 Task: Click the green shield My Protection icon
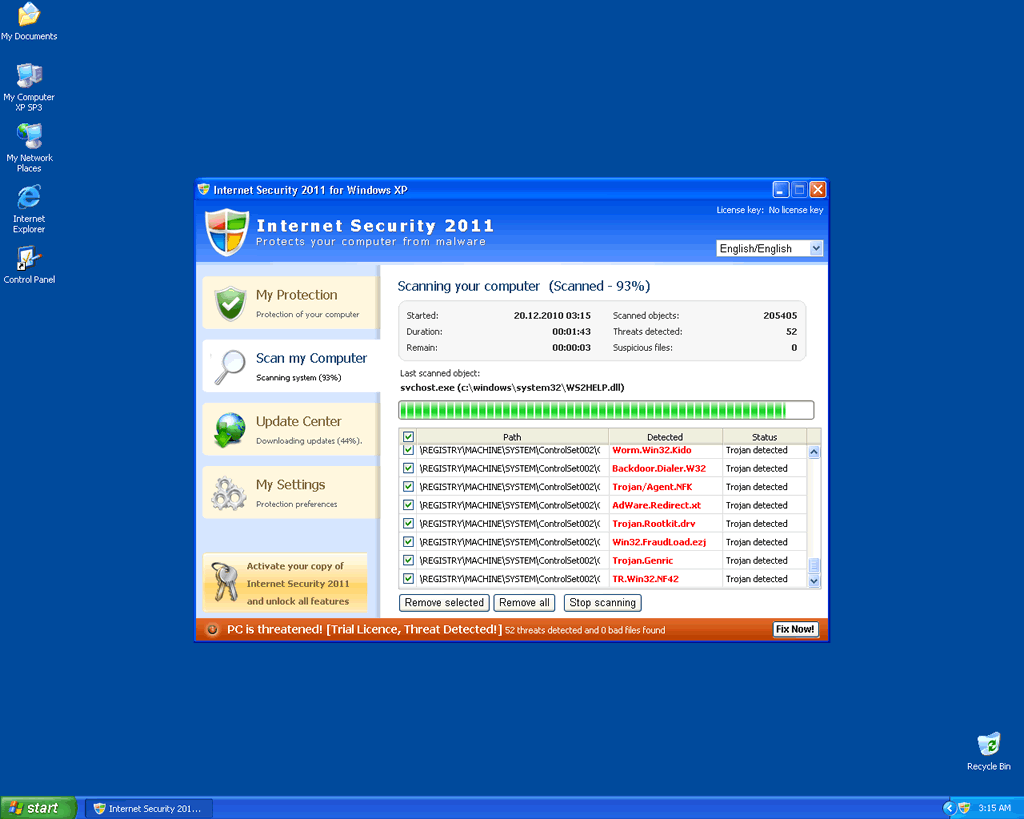[231, 303]
